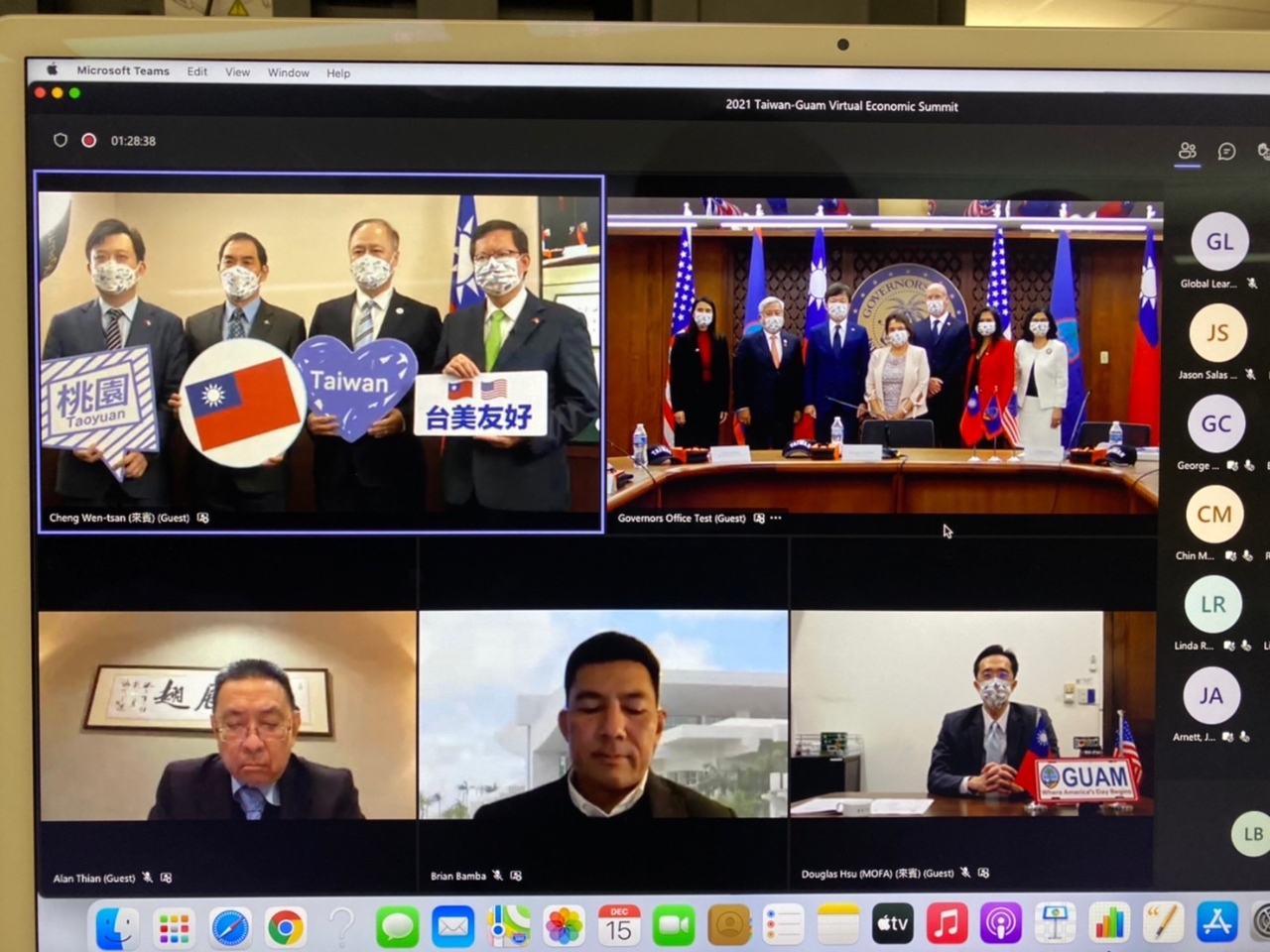This screenshot has width=1270, height=952.
Task: Click muted mic icon beside Douglas Hsu
Action: (965, 874)
